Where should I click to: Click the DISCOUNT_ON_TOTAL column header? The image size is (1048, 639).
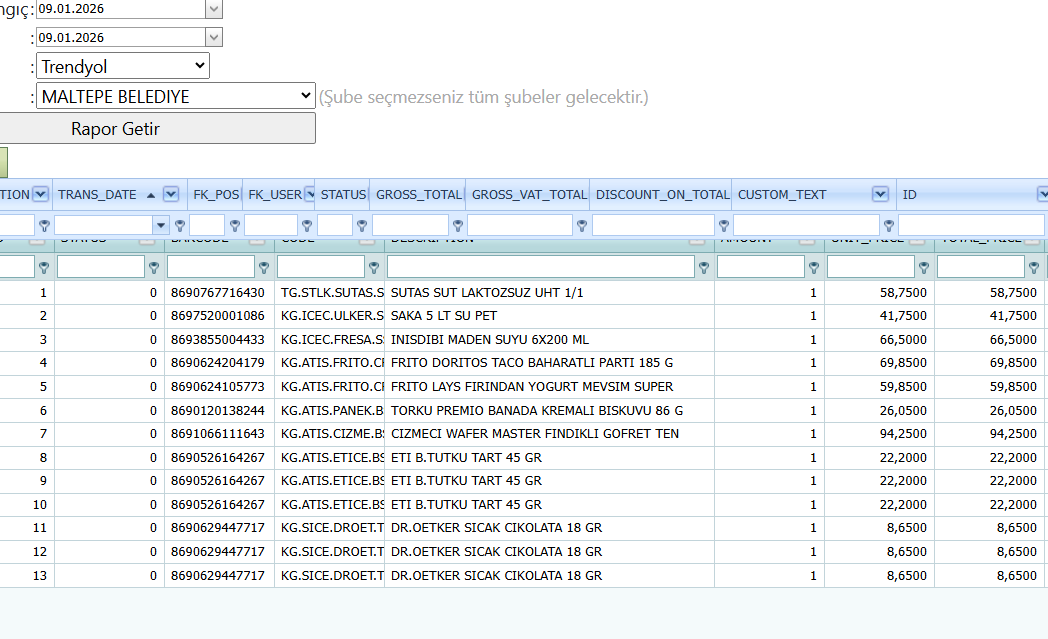coord(662,195)
